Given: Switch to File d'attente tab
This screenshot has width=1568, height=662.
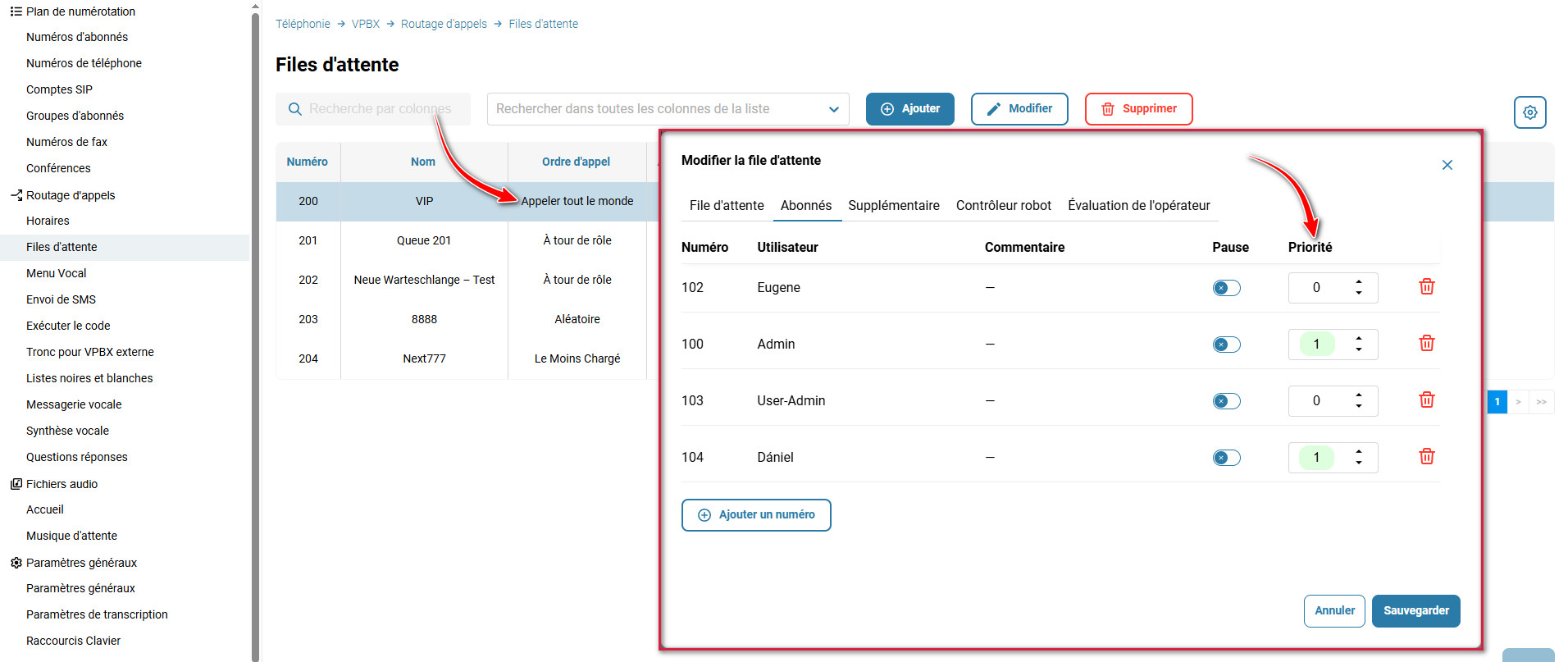Looking at the screenshot, I should [727, 205].
